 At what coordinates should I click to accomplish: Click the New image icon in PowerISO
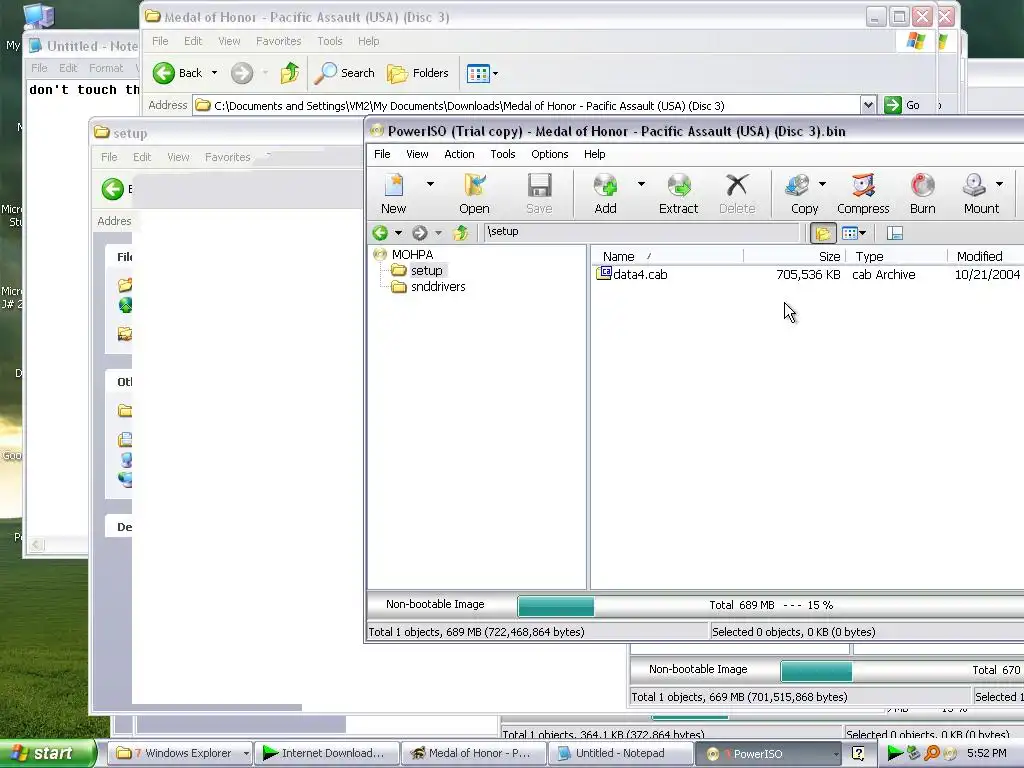[x=394, y=193]
